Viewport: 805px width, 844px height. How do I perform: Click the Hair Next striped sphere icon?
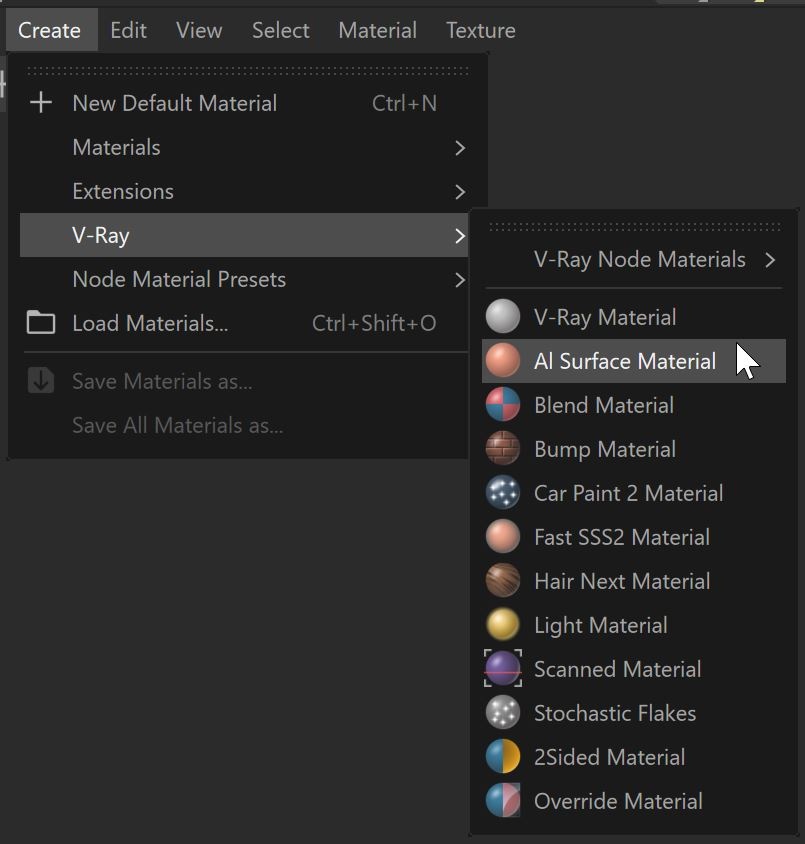[x=503, y=580]
